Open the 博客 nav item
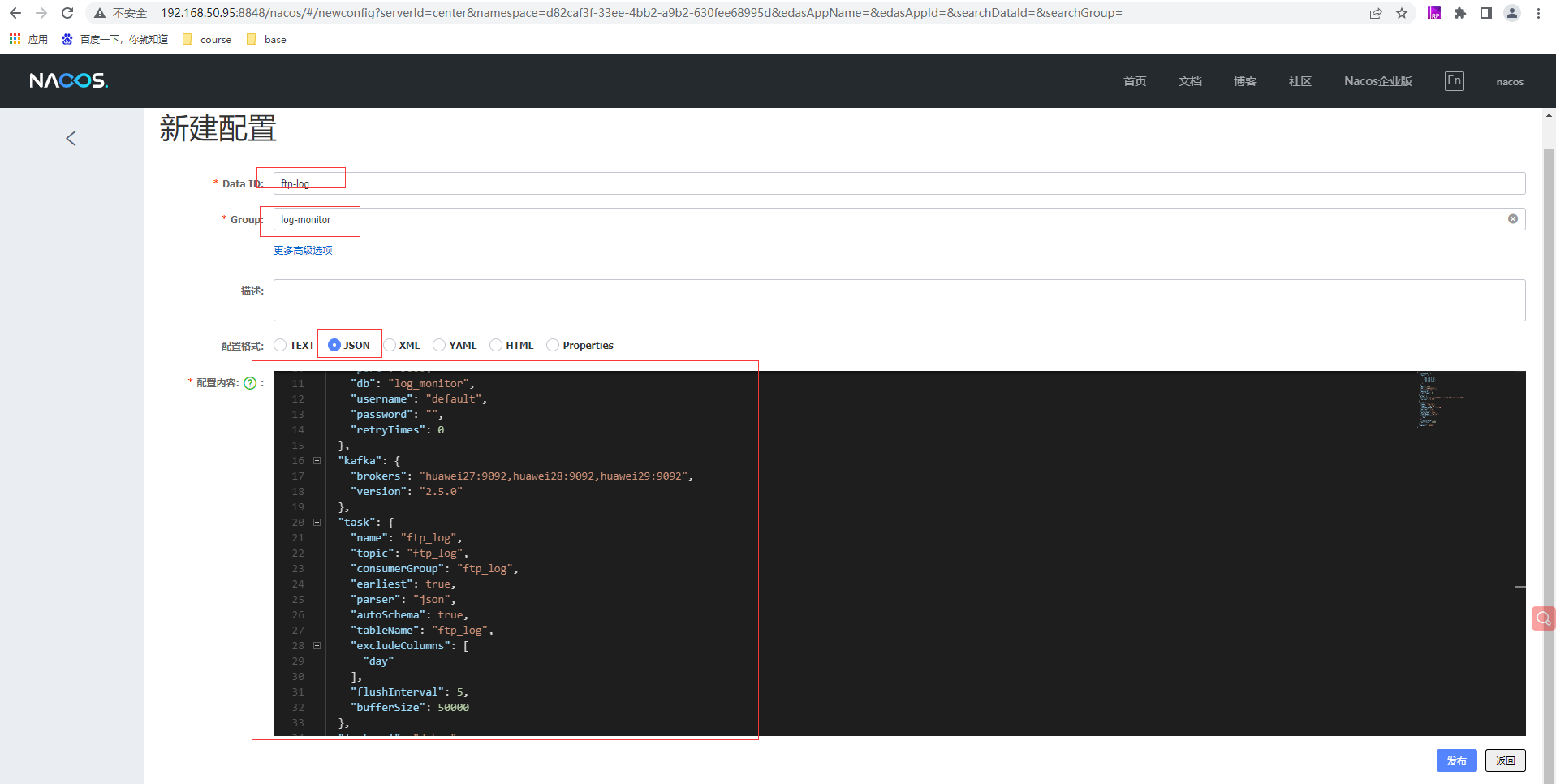Image resolution: width=1556 pixels, height=784 pixels. coord(1245,81)
